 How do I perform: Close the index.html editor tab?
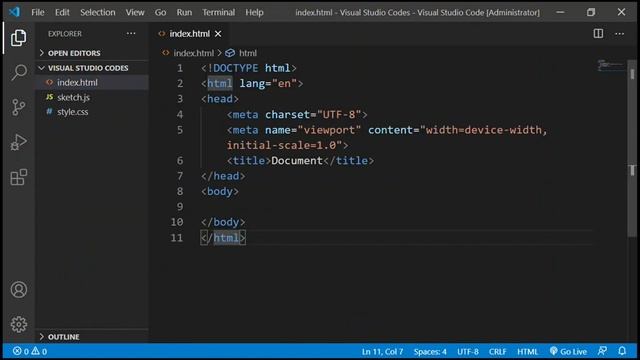tap(218, 34)
